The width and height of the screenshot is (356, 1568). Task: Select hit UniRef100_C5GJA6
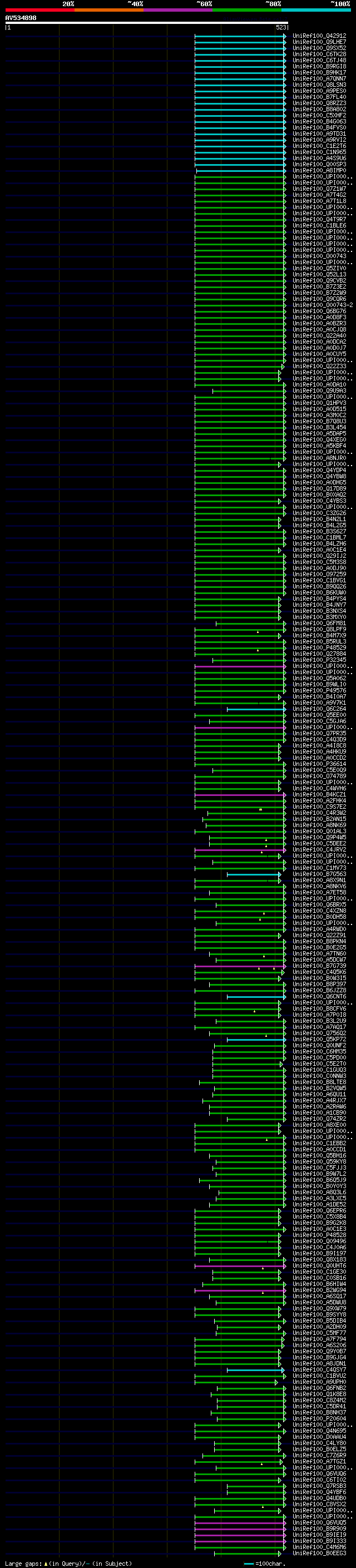click(x=319, y=721)
